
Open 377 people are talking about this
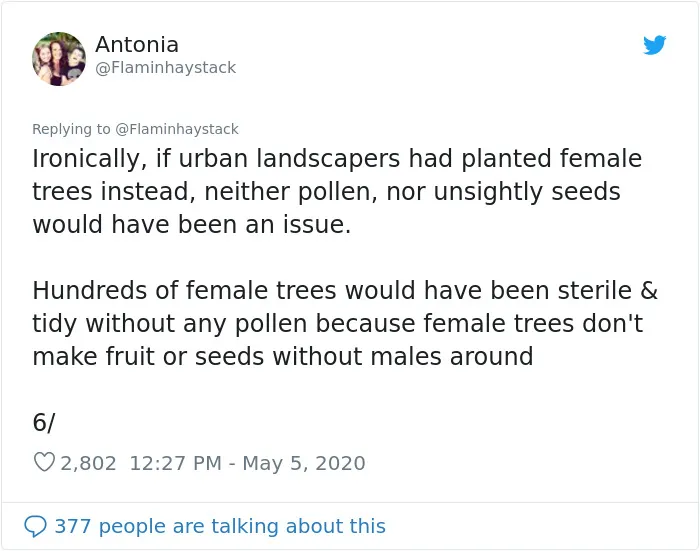click(x=220, y=526)
